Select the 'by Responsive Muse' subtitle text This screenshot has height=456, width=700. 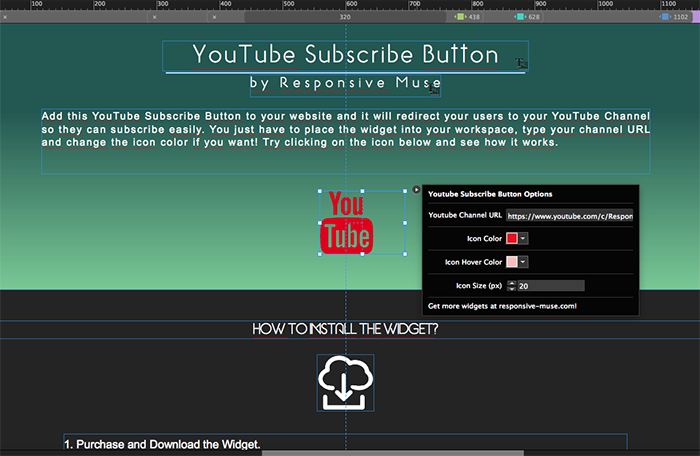pos(346,84)
